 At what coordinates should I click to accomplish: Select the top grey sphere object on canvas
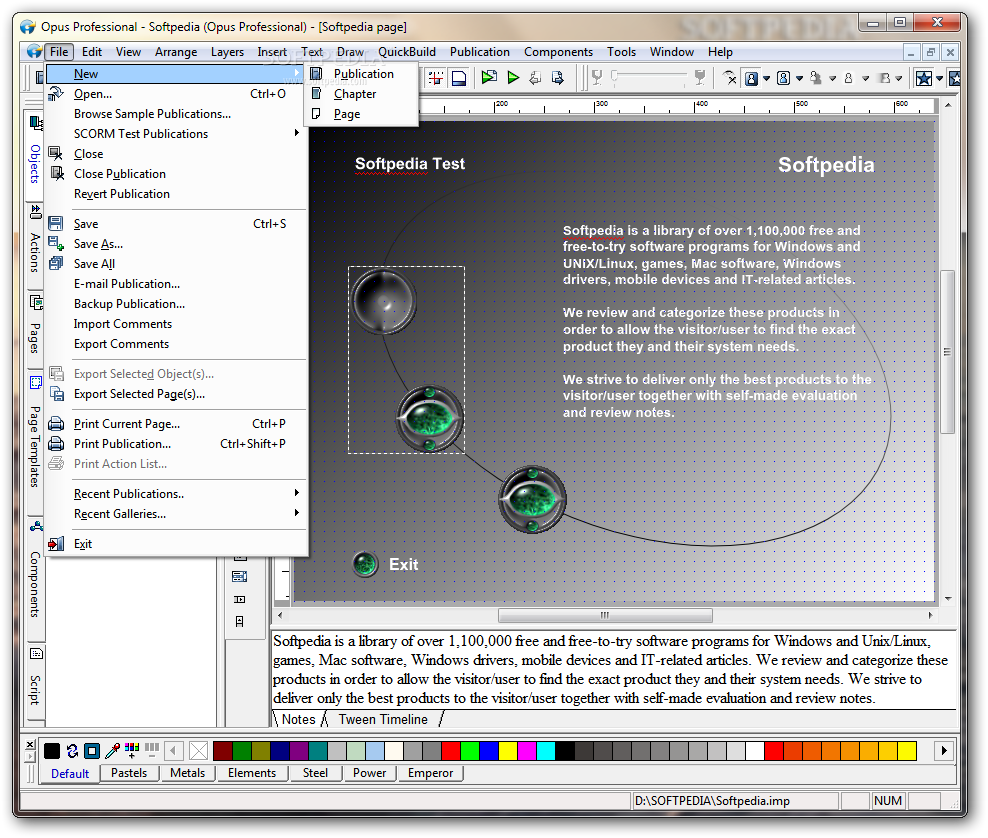[x=384, y=301]
